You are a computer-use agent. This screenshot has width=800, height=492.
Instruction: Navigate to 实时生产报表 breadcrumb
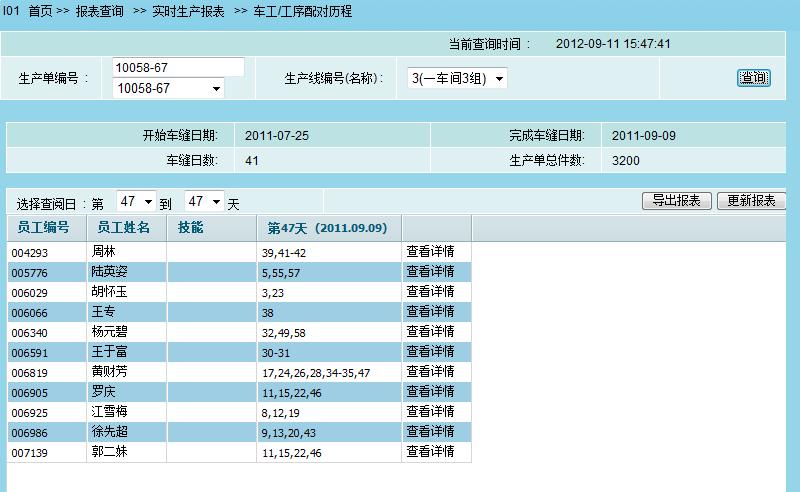click(188, 12)
